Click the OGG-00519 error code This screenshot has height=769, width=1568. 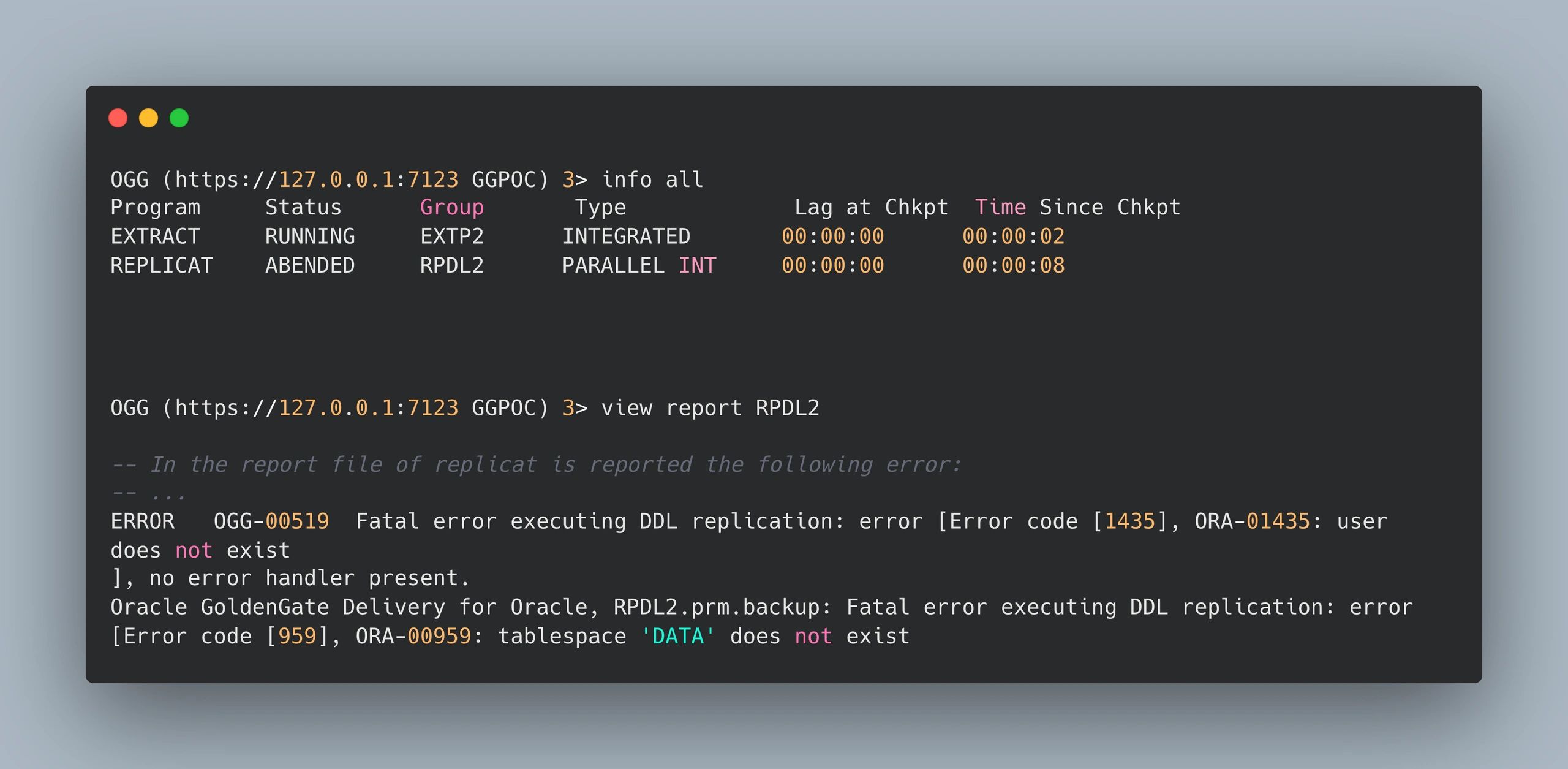click(271, 521)
